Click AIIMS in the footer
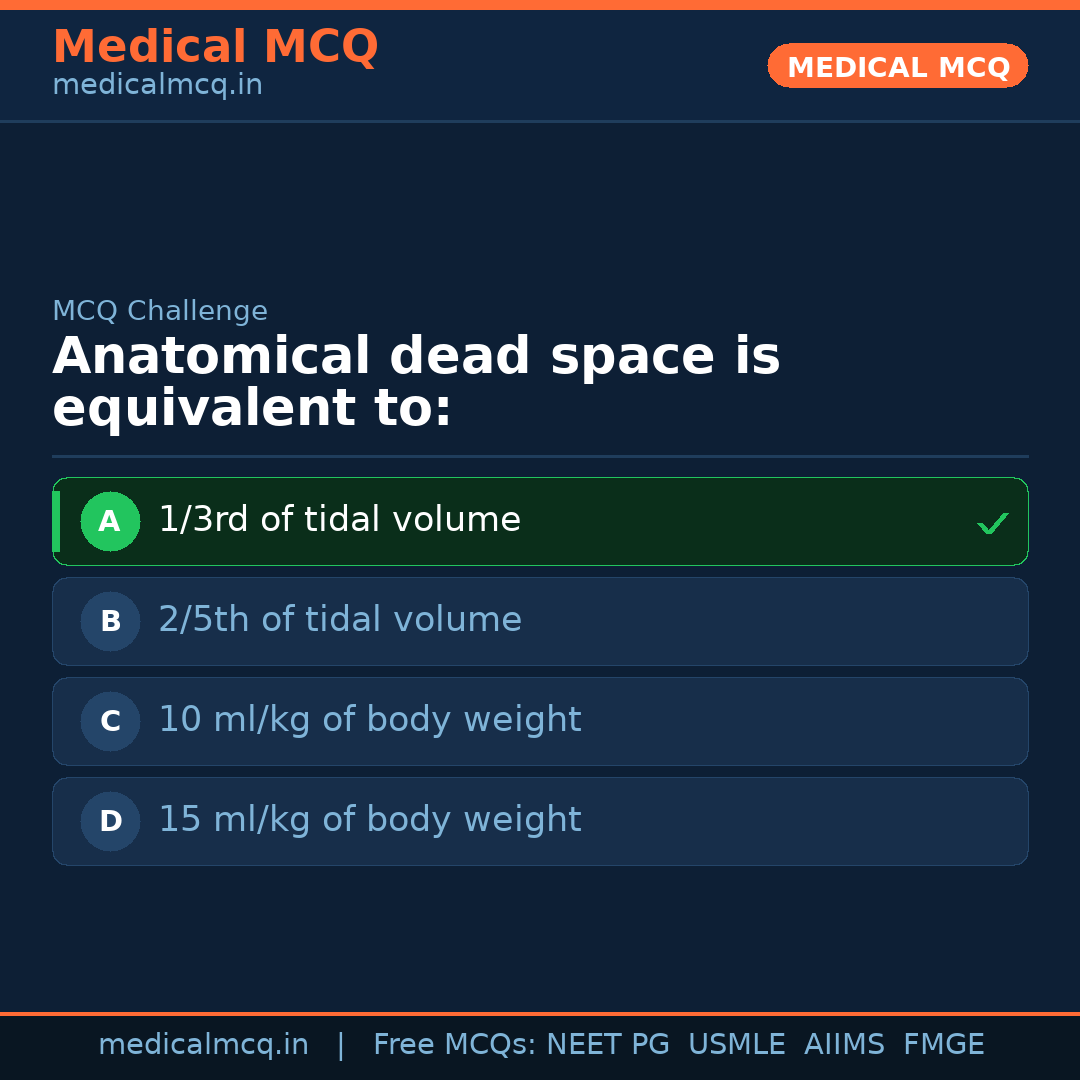 click(x=844, y=1045)
